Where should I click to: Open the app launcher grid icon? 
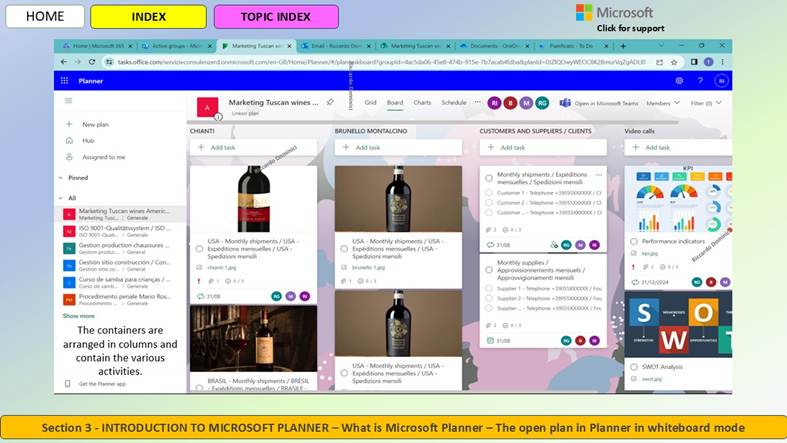(64, 80)
